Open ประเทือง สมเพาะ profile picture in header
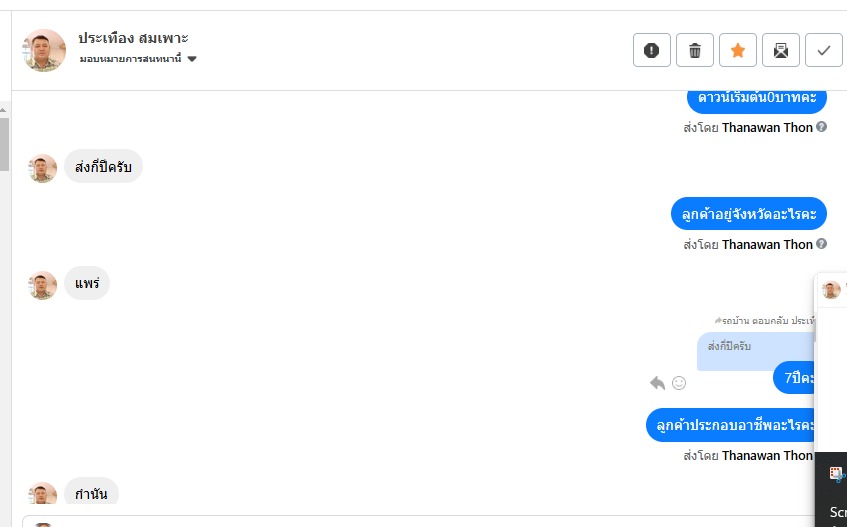 tap(44, 50)
